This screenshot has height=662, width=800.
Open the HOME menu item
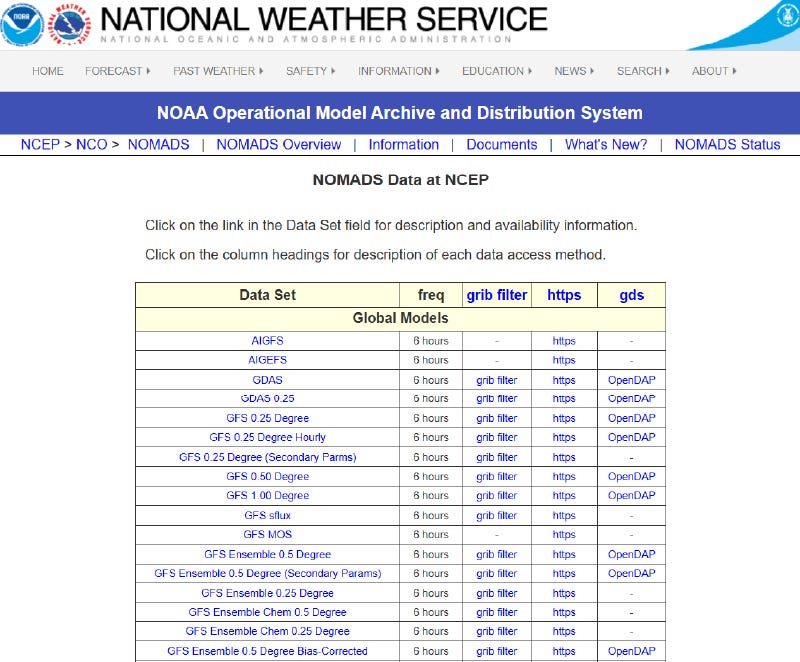point(47,71)
